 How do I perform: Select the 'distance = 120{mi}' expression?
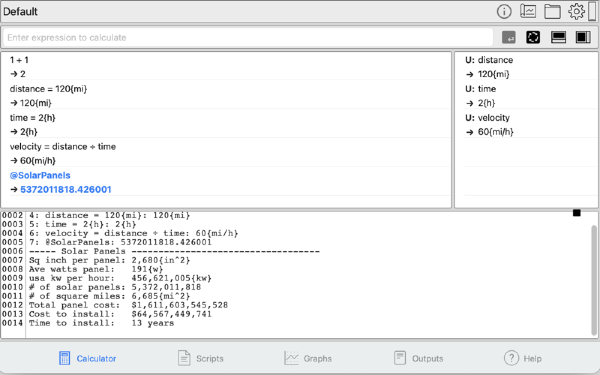coord(48,89)
